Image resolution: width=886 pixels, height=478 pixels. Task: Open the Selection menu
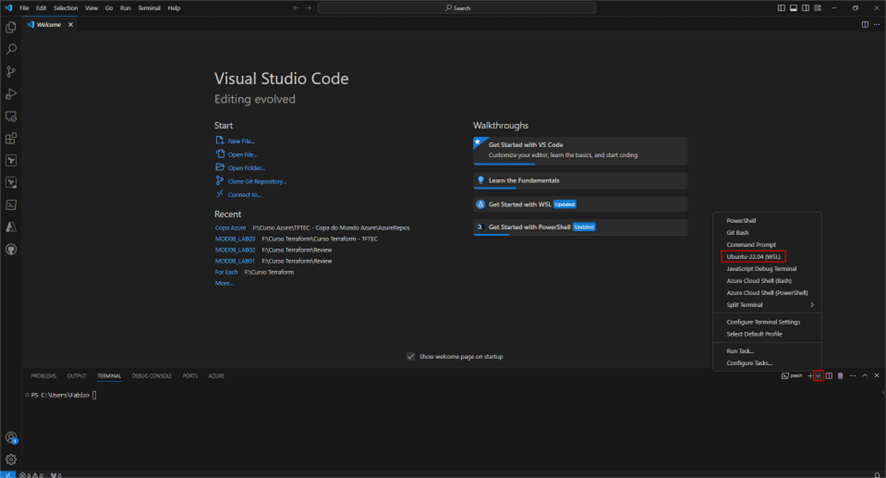66,8
